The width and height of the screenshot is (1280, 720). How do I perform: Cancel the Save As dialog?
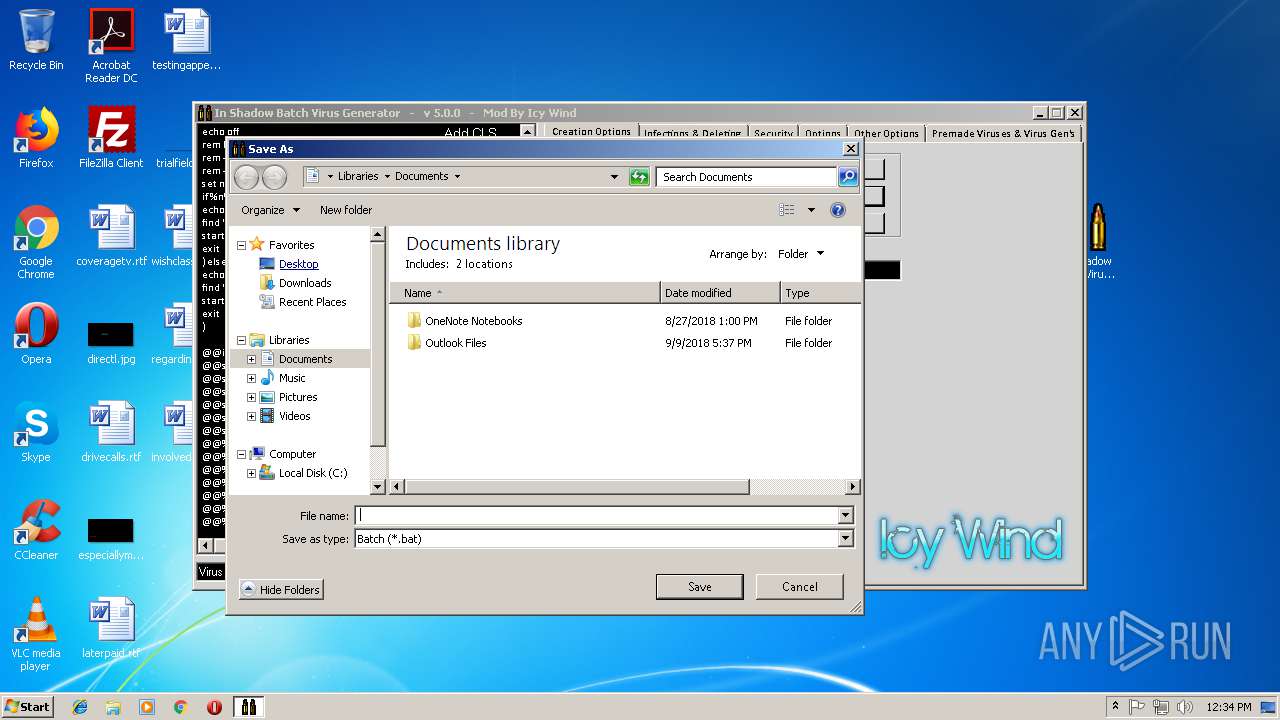click(799, 587)
